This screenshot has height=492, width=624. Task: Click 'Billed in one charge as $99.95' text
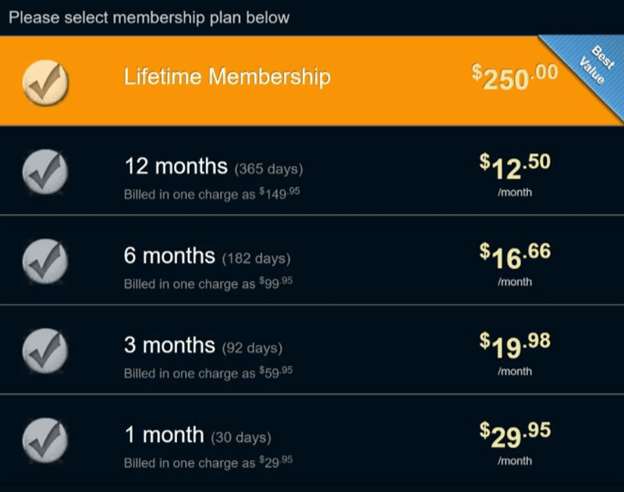[x=208, y=283]
